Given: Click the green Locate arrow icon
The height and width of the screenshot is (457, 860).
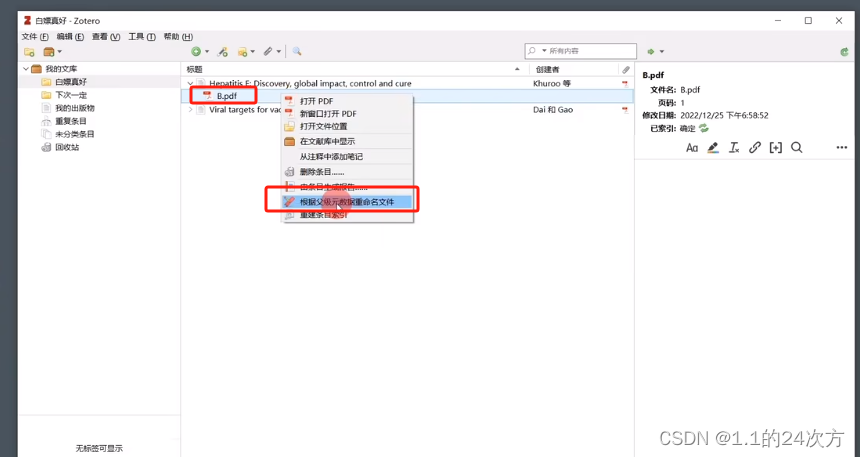Looking at the screenshot, I should pos(650,52).
